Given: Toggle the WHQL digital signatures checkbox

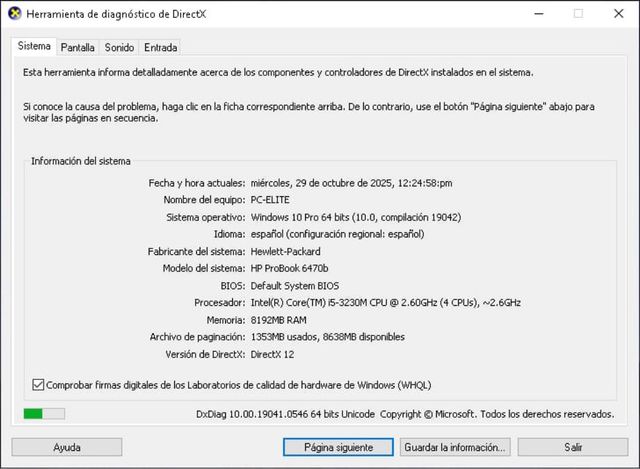Looking at the screenshot, I should (38, 385).
